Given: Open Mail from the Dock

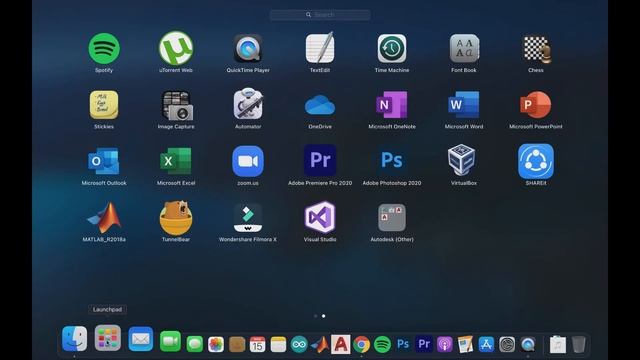Looking at the screenshot, I should click(141, 339).
